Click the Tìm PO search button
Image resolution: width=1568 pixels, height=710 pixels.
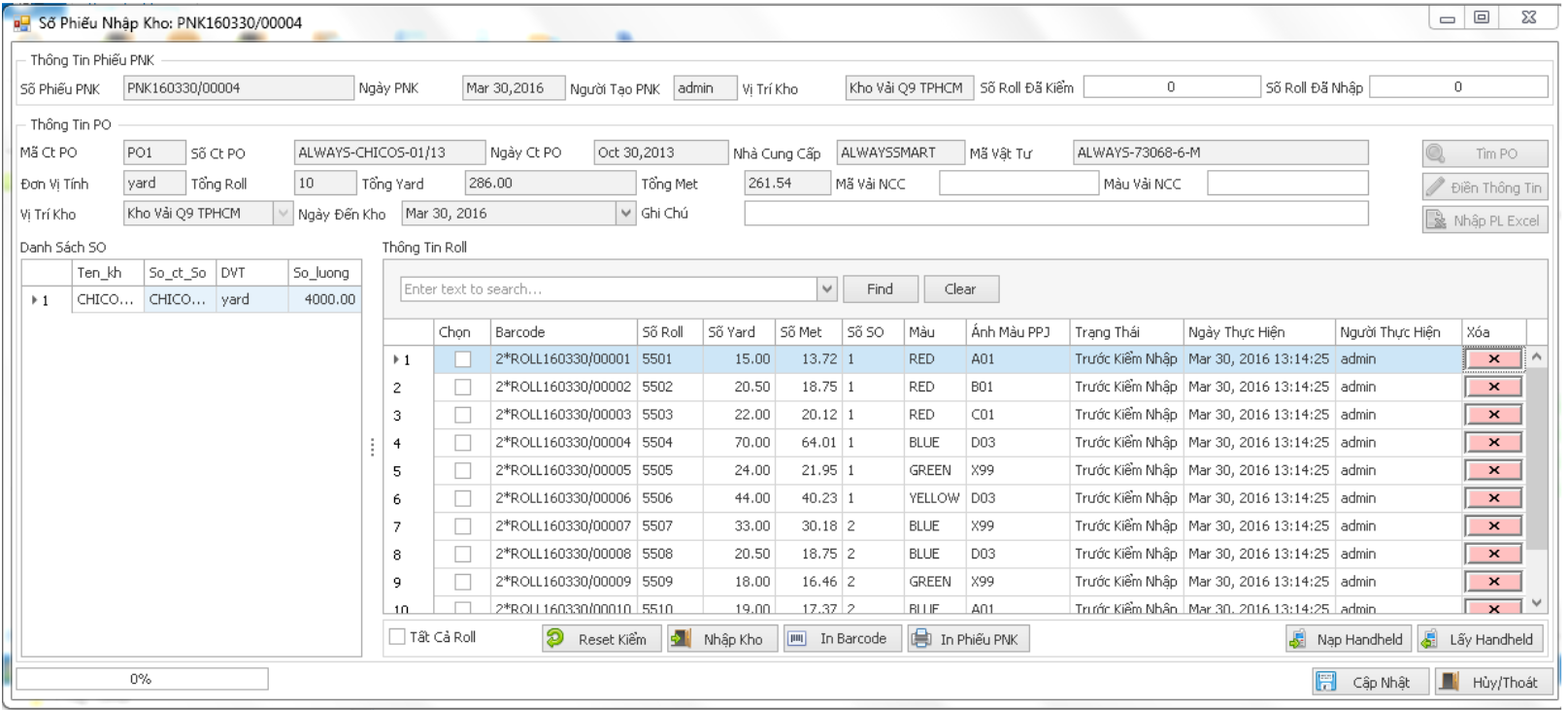(1485, 153)
